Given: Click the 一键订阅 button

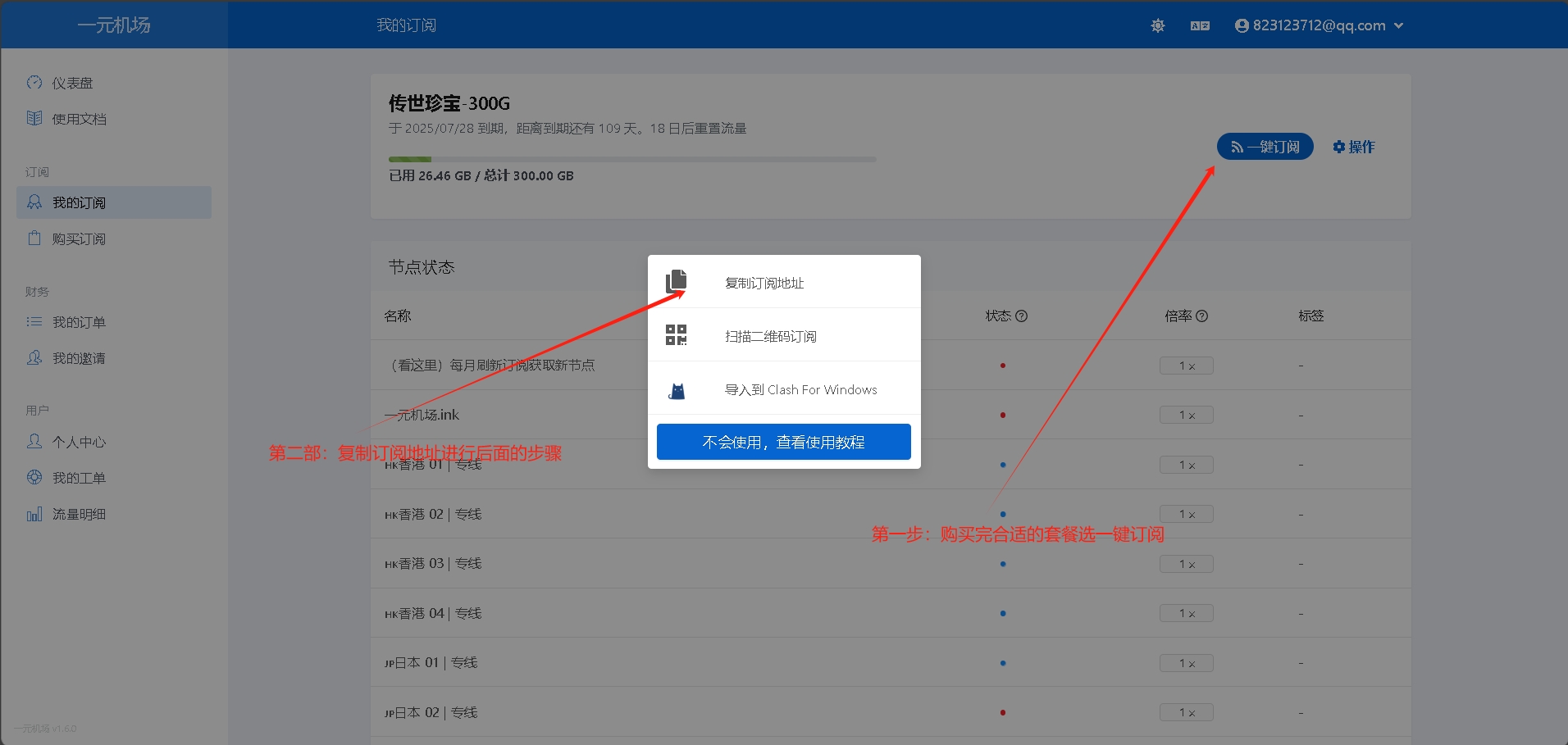Looking at the screenshot, I should [x=1264, y=146].
